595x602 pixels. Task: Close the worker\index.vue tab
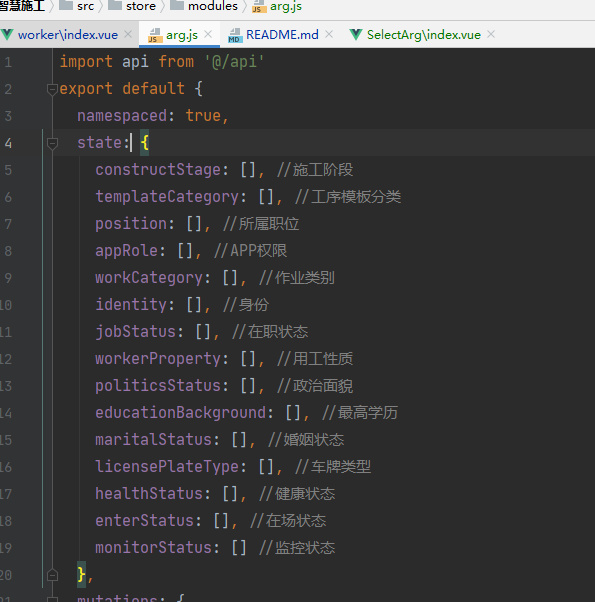pyautogui.click(x=128, y=35)
